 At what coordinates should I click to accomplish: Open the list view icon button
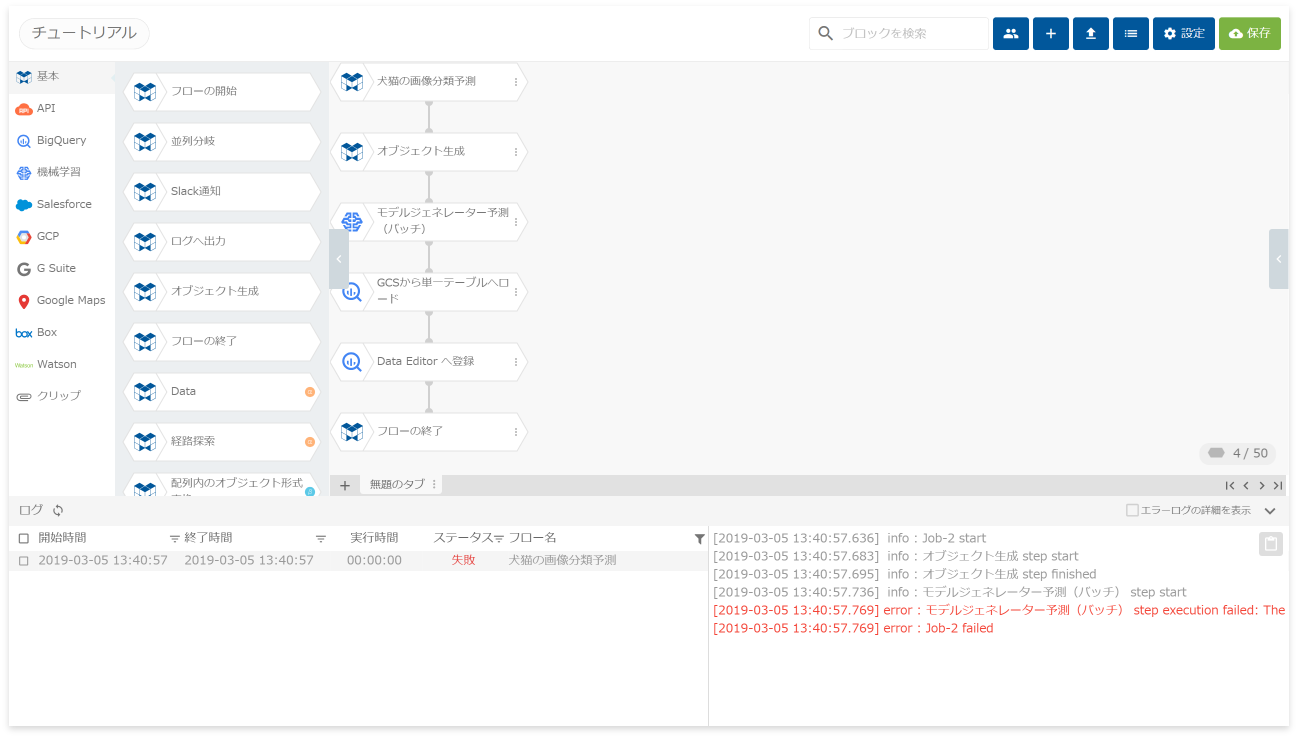tap(1131, 33)
